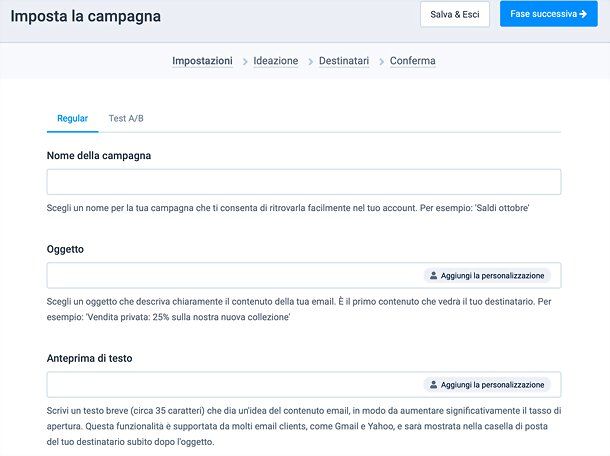This screenshot has width=610, height=456.
Task: Click inside the Oggetto input field
Action: click(230, 275)
